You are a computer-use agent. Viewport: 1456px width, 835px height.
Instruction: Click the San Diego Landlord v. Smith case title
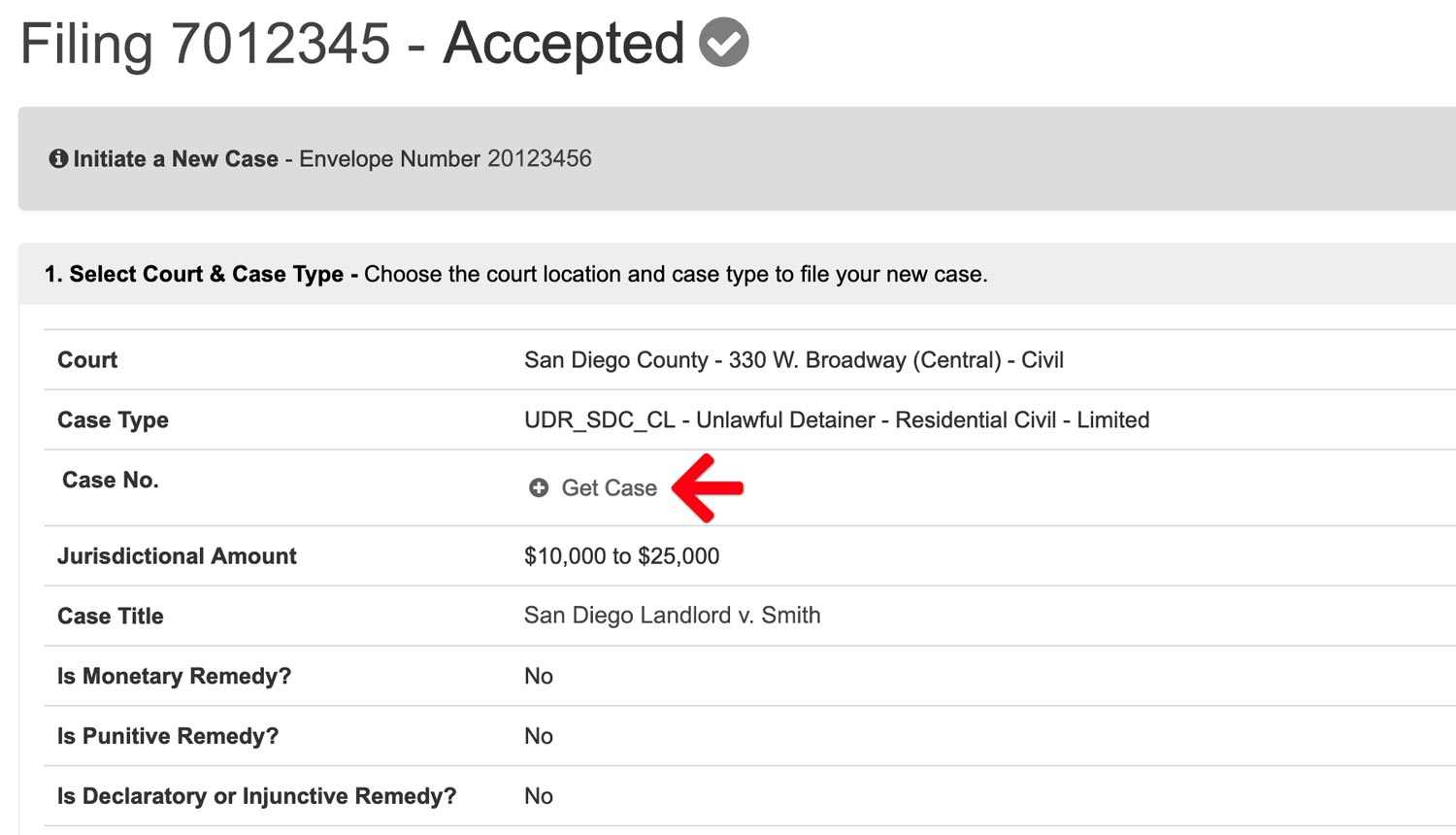(672, 616)
